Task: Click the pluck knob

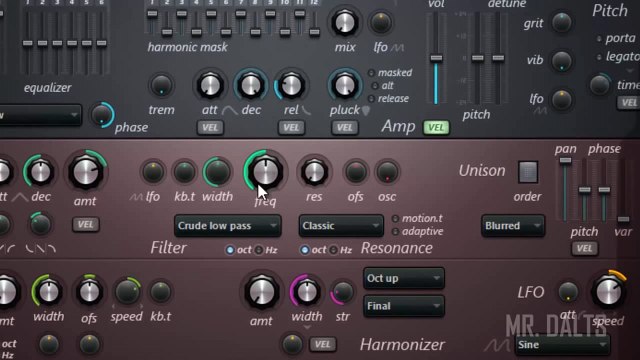Action: tap(345, 86)
